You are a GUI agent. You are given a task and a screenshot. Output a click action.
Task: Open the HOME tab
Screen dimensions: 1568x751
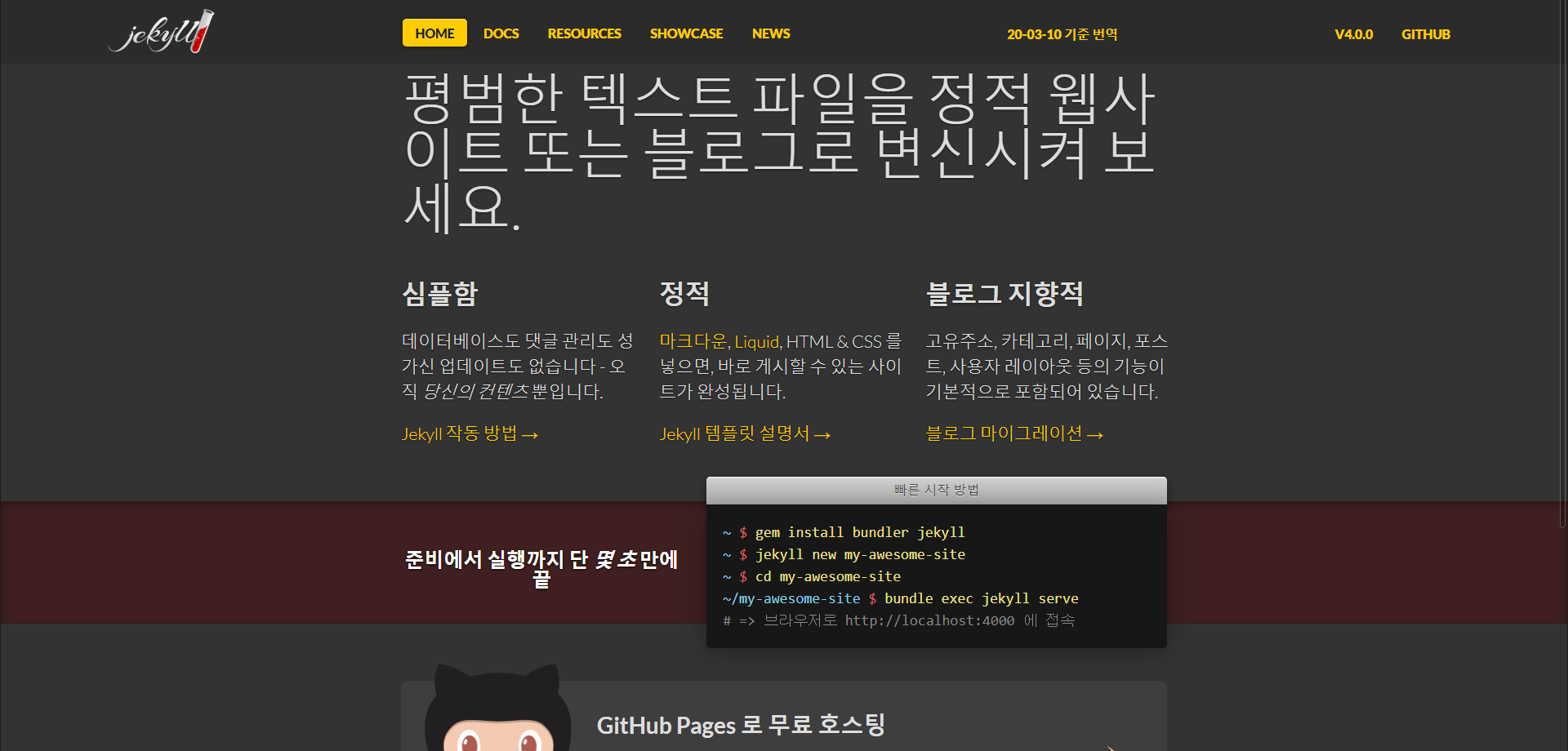tap(434, 33)
